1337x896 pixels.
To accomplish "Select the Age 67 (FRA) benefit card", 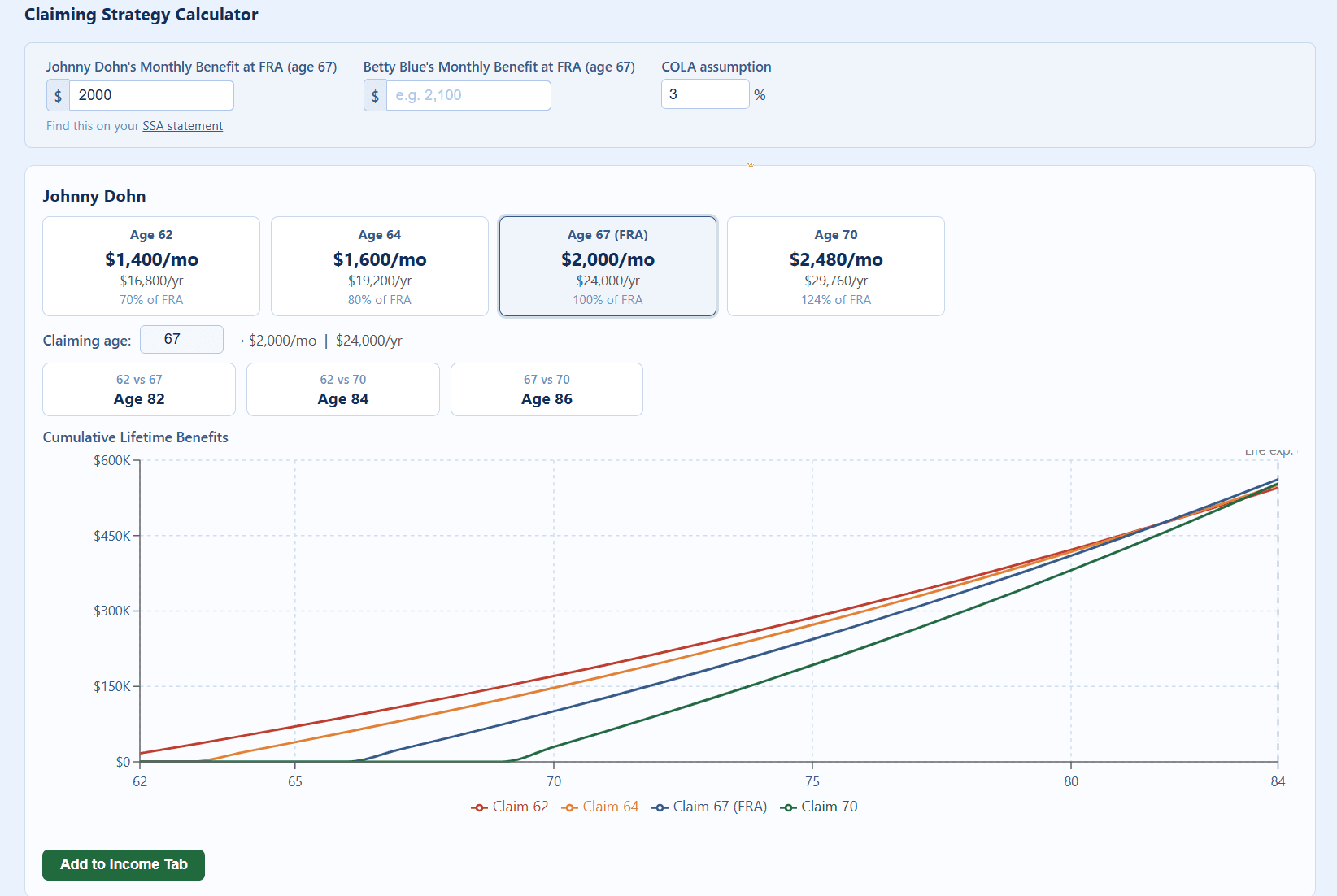I will pos(608,266).
